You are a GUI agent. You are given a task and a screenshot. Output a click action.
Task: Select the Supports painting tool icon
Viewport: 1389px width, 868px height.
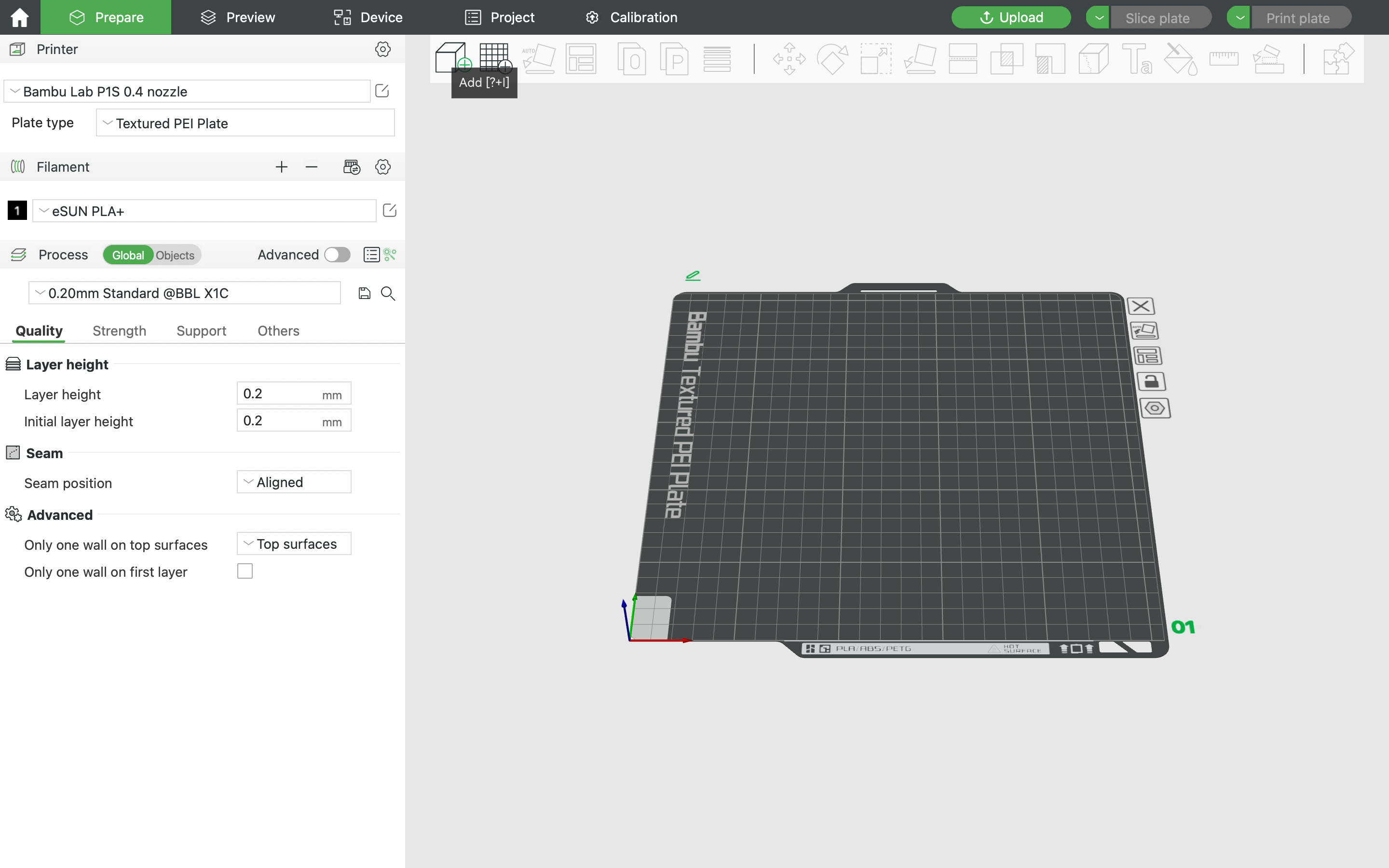pyautogui.click(x=1050, y=58)
